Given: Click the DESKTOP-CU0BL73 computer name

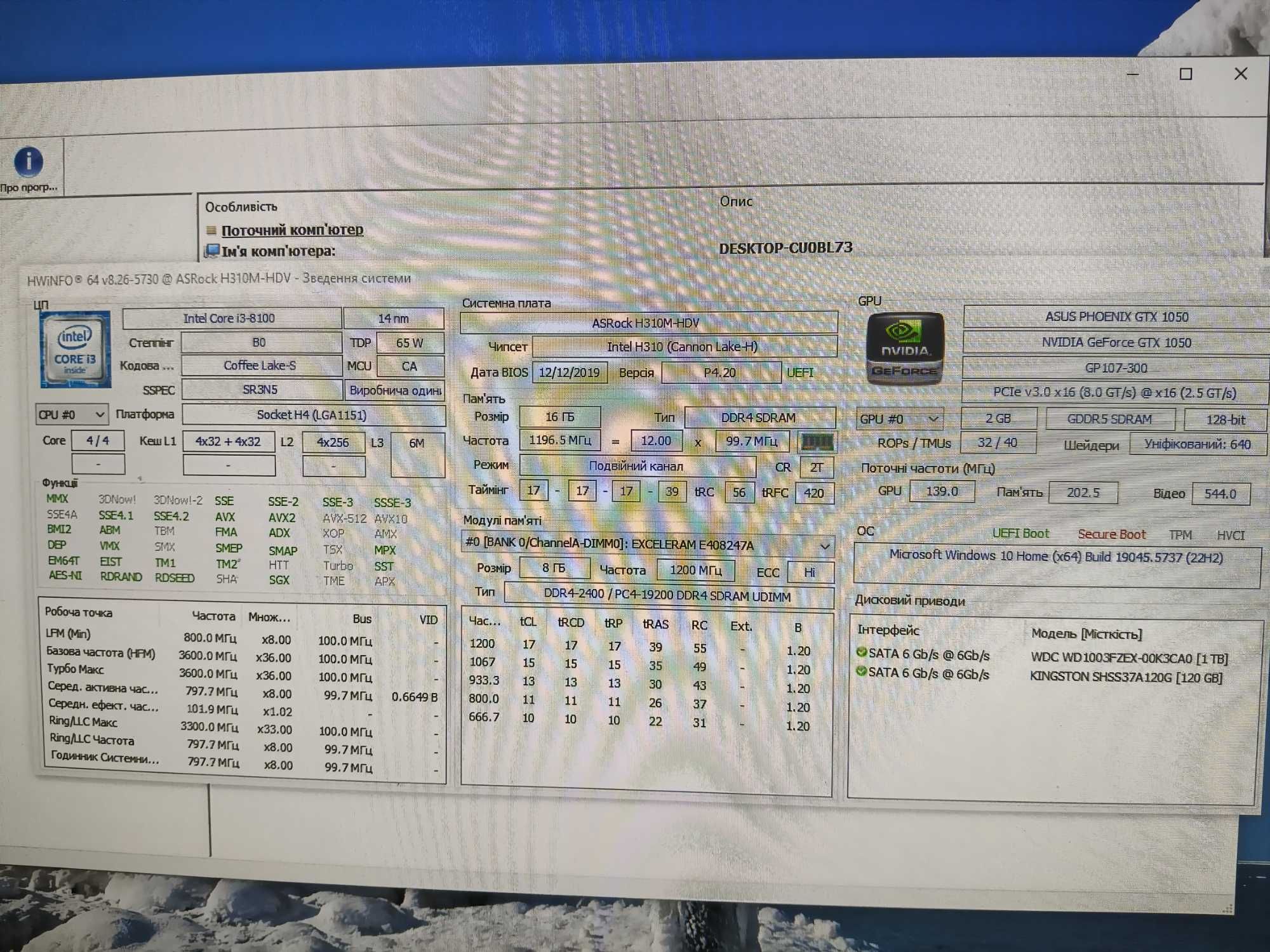Looking at the screenshot, I should (785, 248).
